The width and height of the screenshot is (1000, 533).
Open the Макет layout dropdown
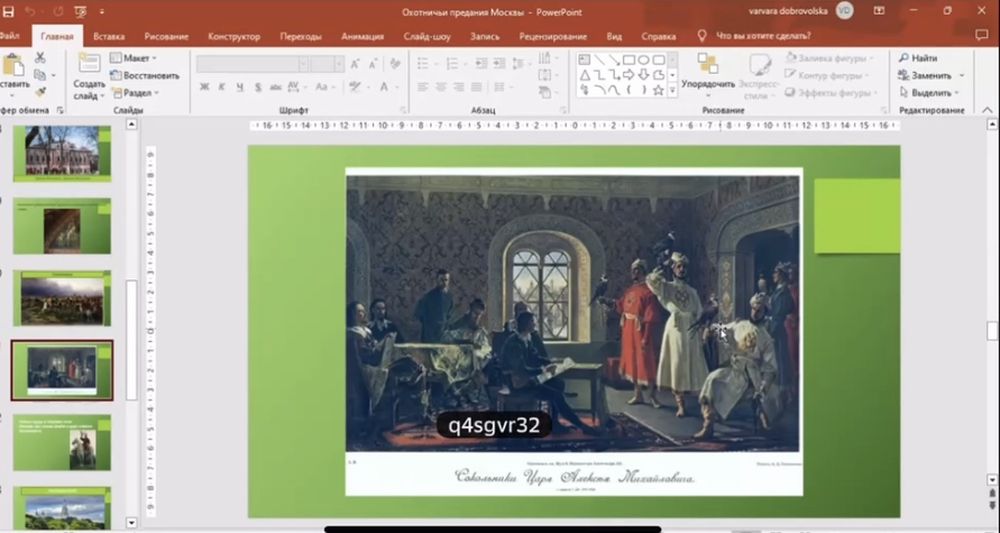[134, 58]
